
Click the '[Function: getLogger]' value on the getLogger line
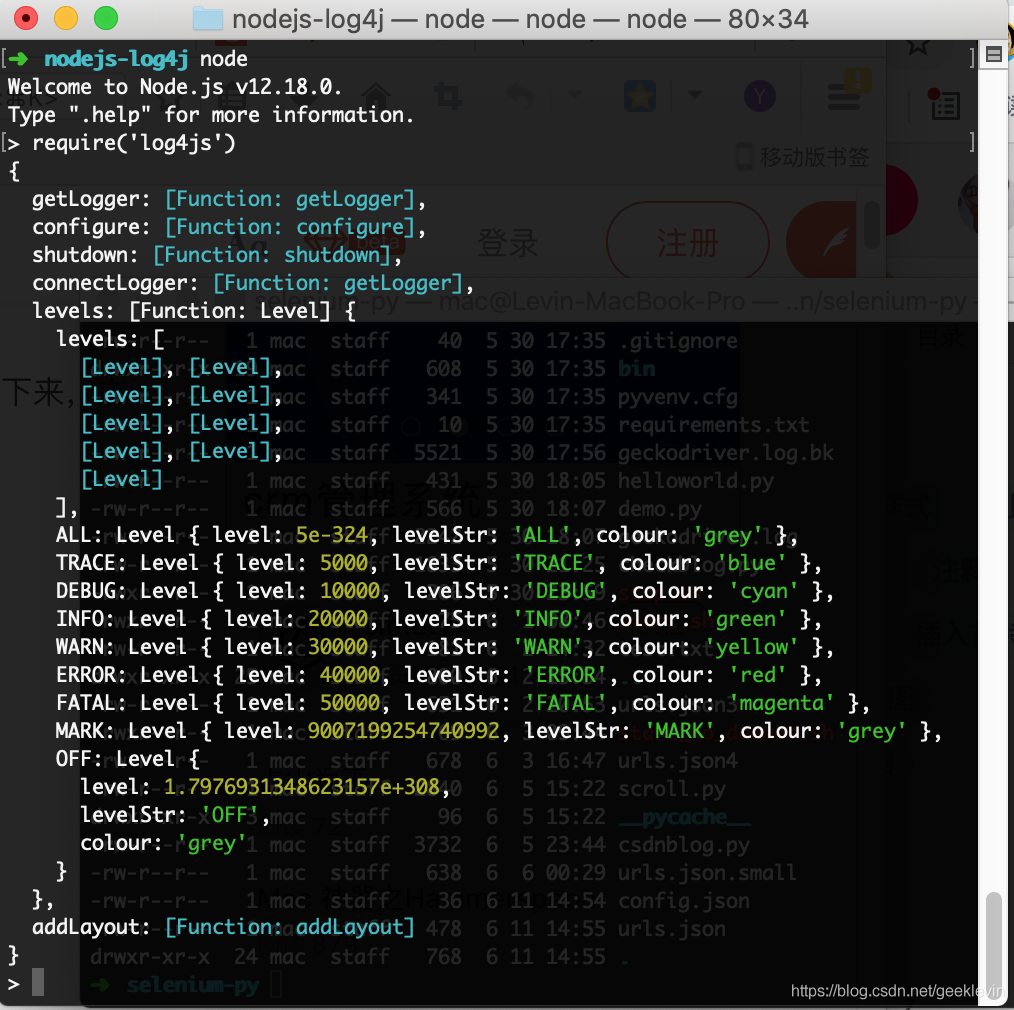(x=290, y=199)
